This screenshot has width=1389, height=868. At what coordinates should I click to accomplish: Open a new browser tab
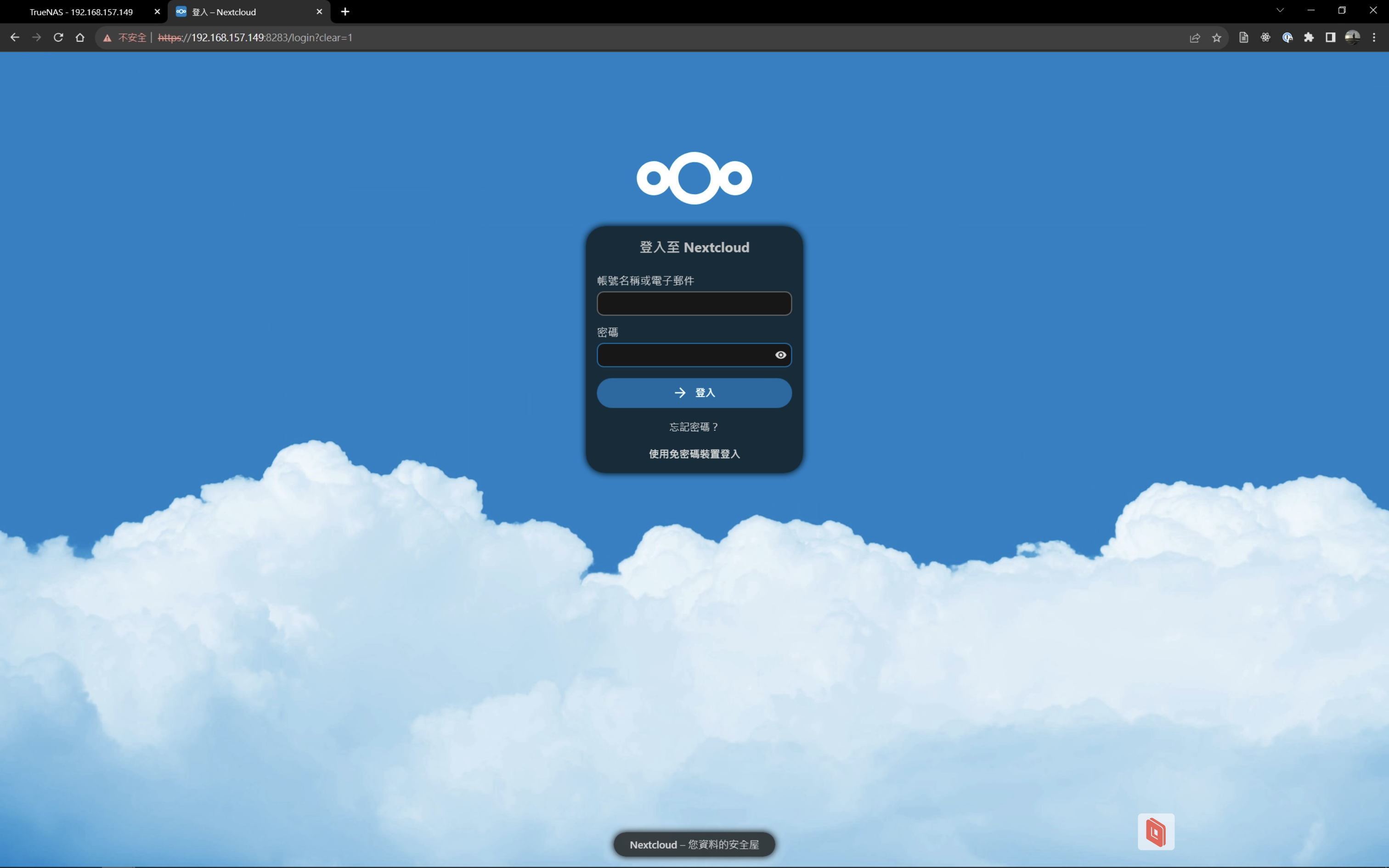[345, 11]
